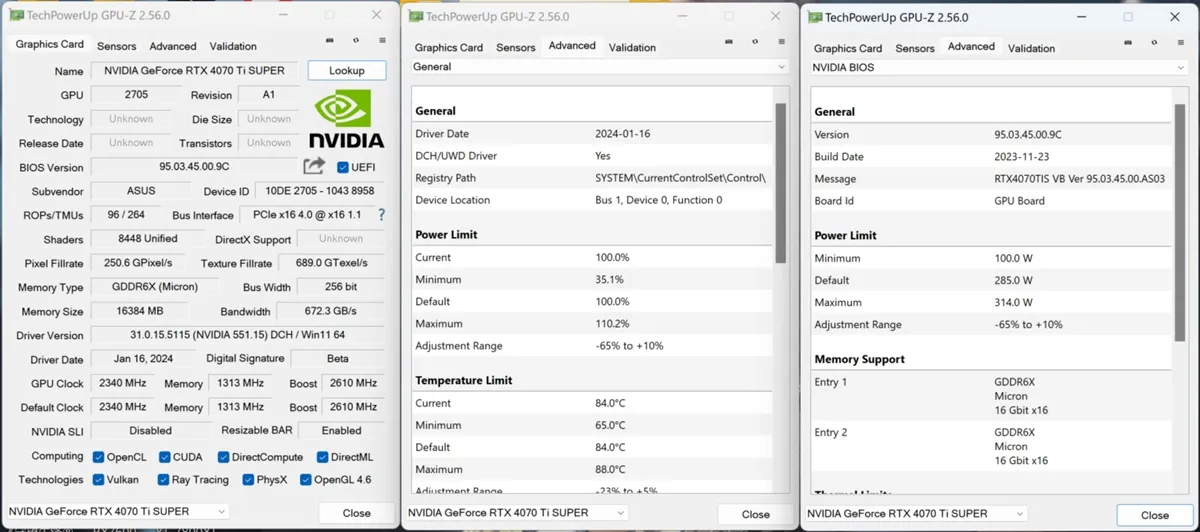Select Graphics Card tab in NVIDIA BIOS window
Viewport: 1200px width, 532px height.
coord(848,48)
